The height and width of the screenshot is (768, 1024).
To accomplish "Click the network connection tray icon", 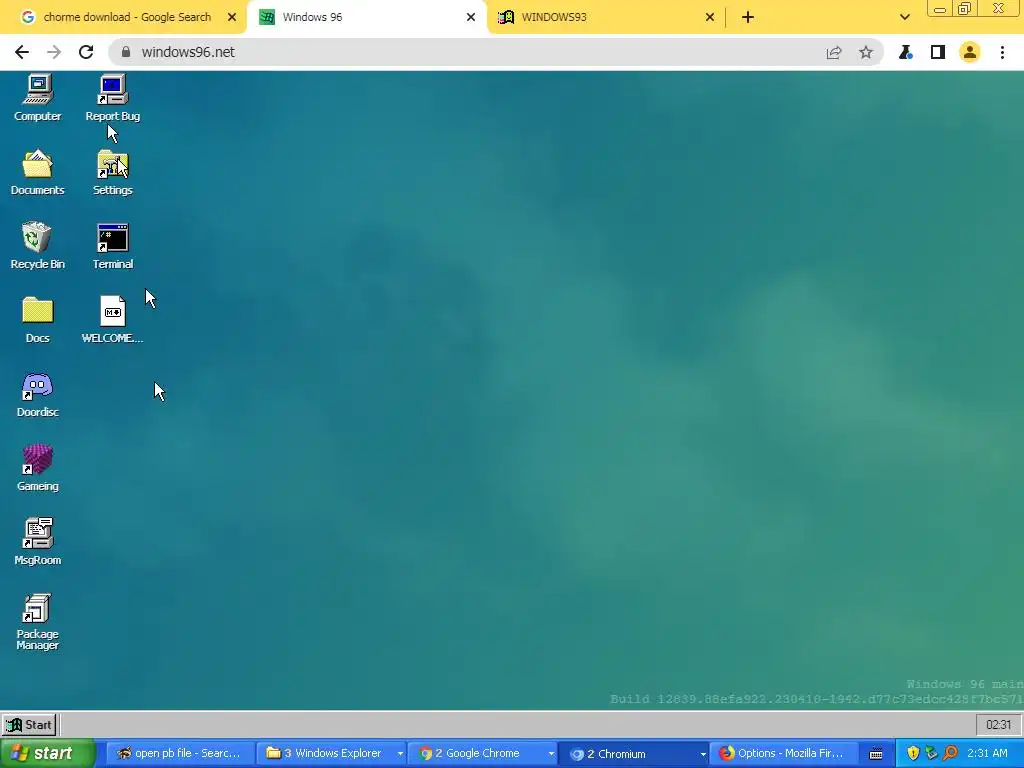I will point(932,754).
